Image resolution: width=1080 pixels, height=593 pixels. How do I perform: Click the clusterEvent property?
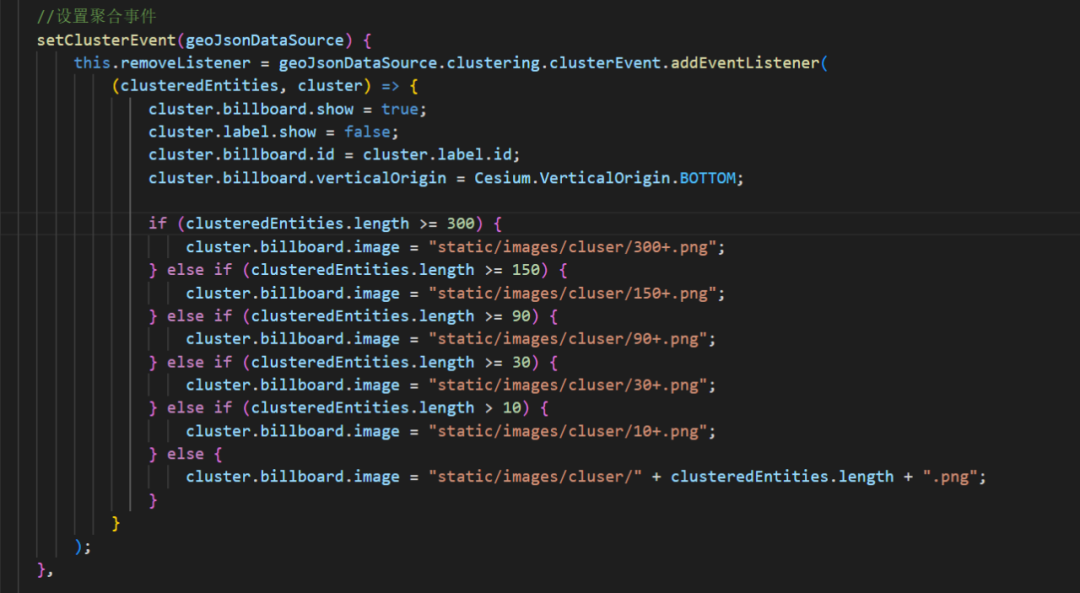tap(605, 63)
